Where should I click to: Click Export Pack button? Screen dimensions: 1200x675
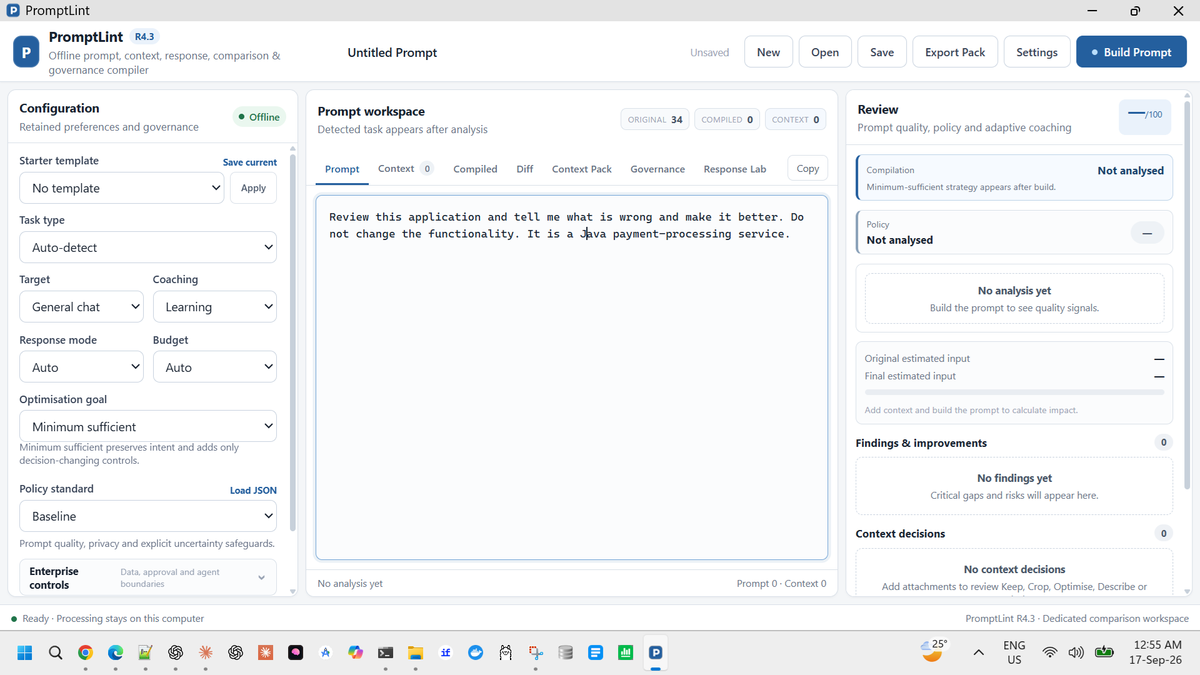pyautogui.click(x=955, y=52)
